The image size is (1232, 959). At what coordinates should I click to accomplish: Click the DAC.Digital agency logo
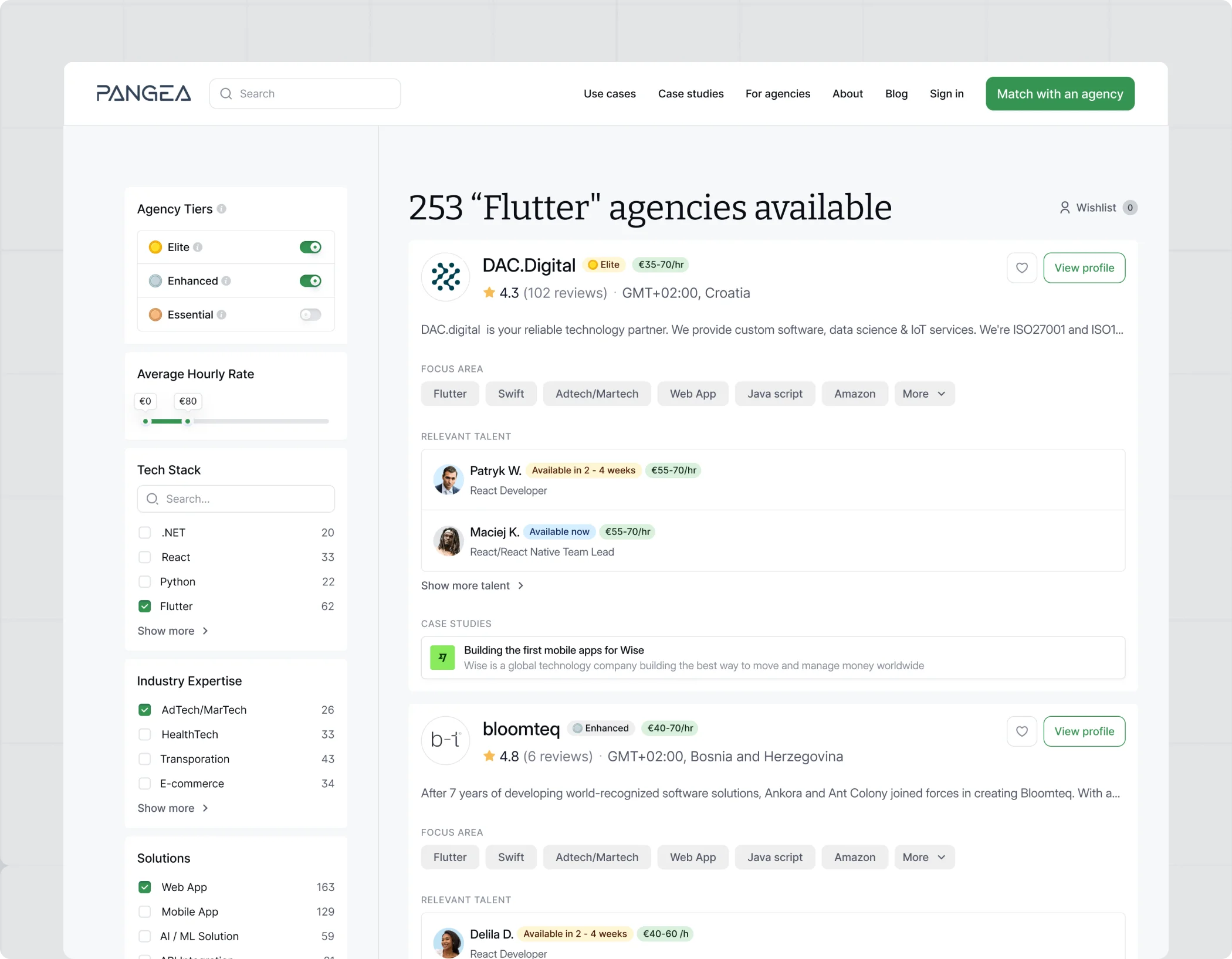[x=445, y=277]
